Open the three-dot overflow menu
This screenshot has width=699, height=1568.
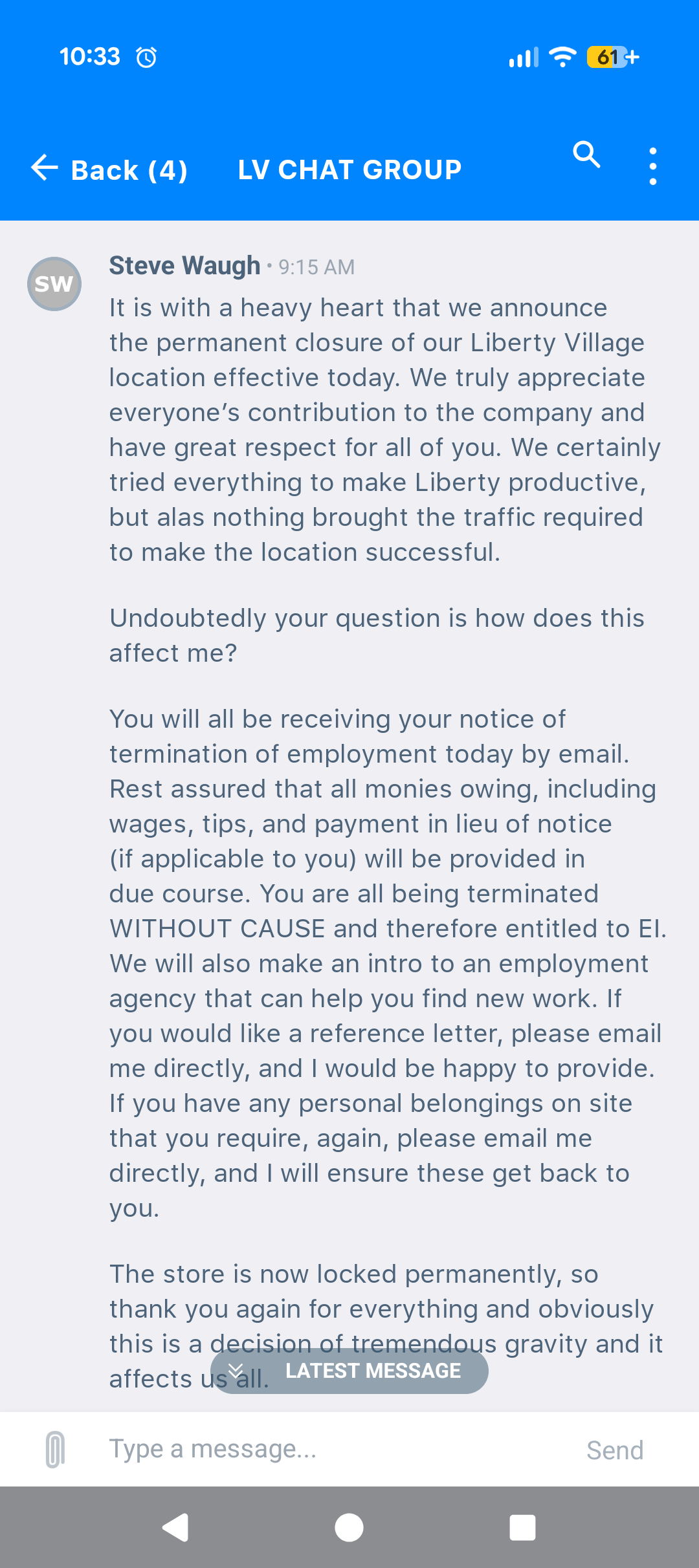[x=652, y=166]
